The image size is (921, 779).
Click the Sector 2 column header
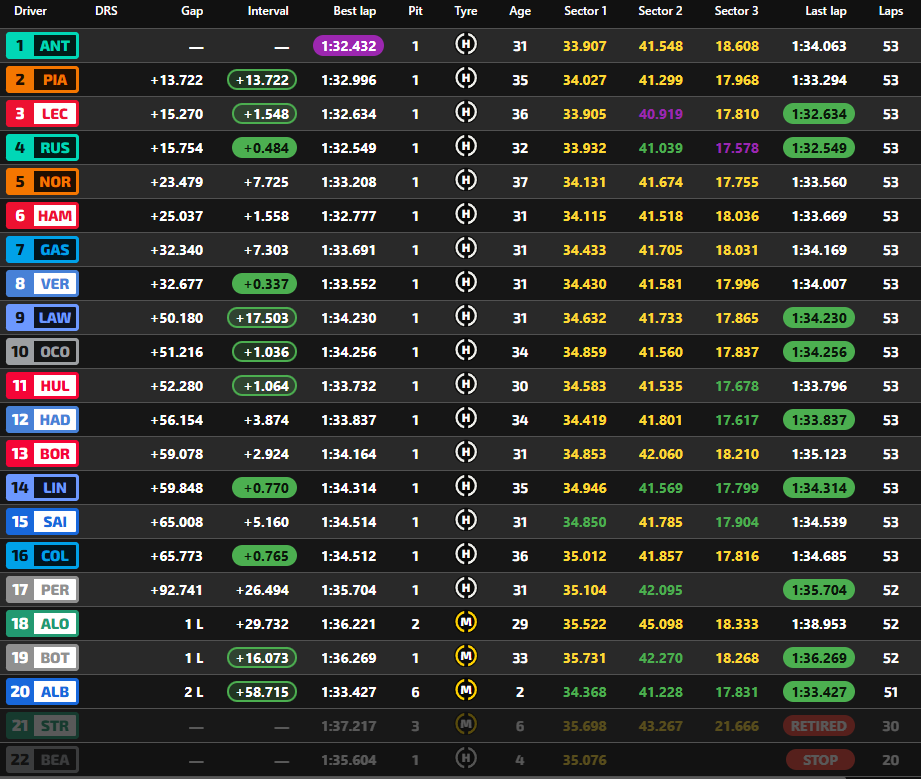click(x=660, y=11)
